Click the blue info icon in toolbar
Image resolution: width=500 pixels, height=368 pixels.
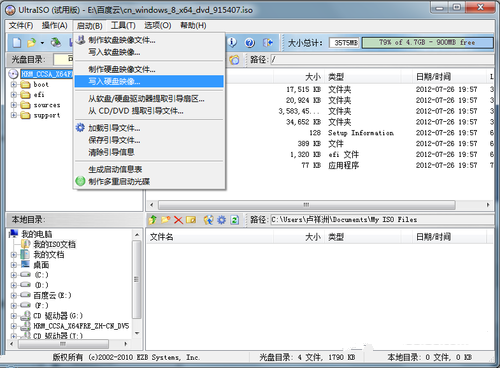tap(232, 42)
